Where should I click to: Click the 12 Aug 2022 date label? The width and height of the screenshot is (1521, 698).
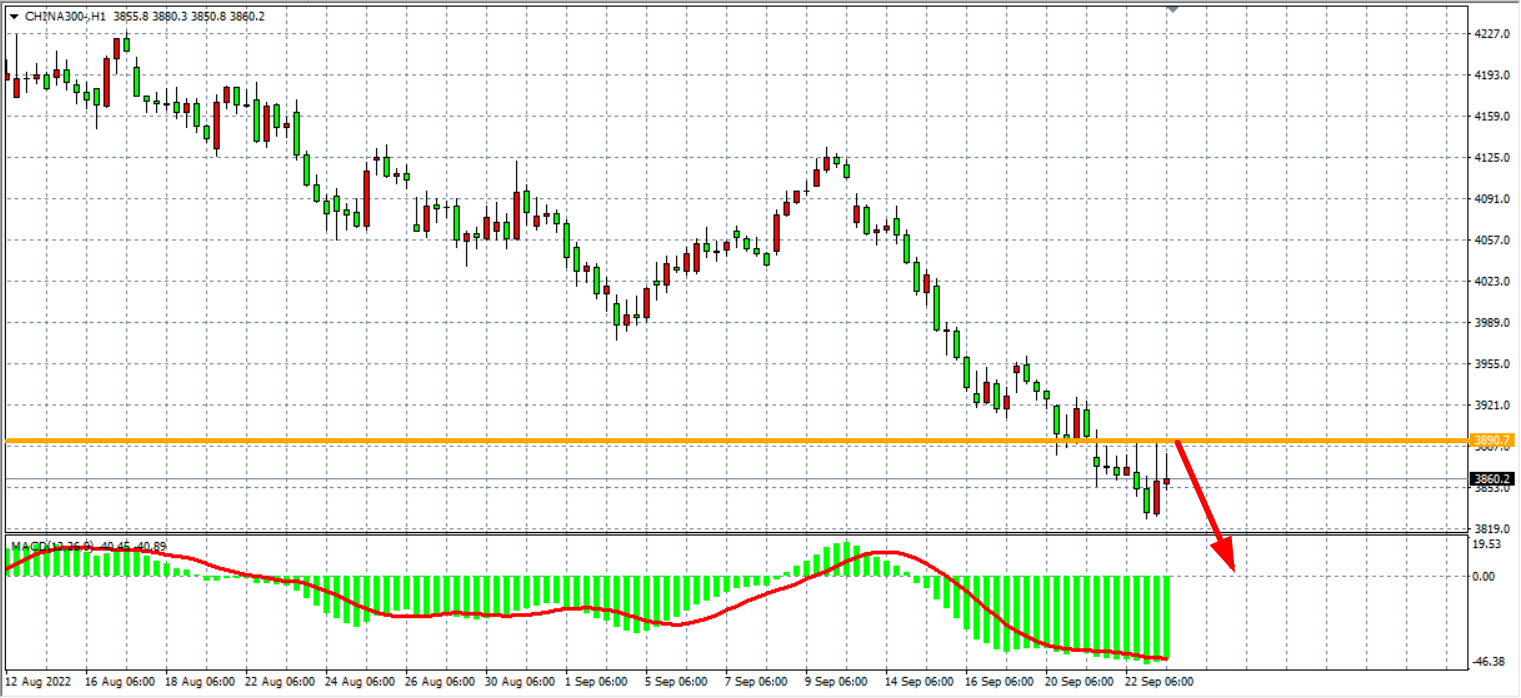tap(39, 681)
